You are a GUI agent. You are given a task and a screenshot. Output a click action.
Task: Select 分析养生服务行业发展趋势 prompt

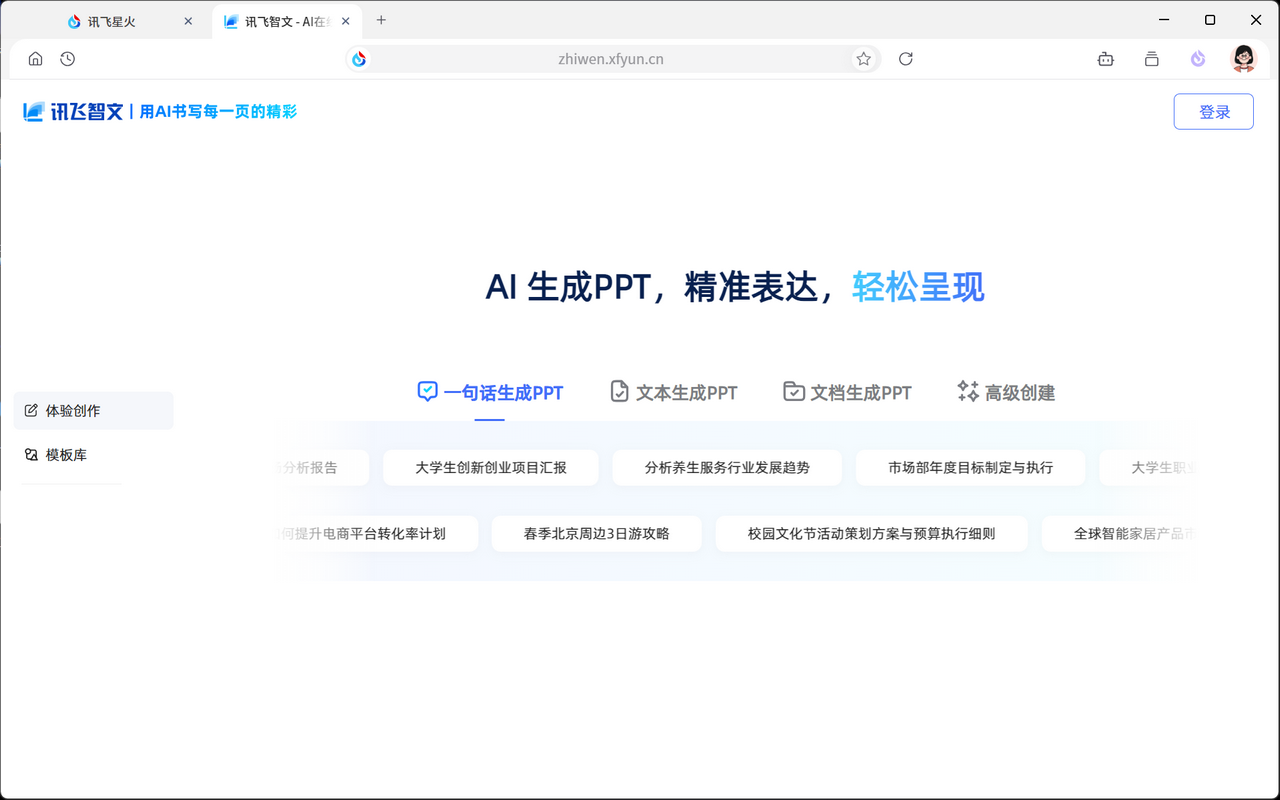point(727,467)
